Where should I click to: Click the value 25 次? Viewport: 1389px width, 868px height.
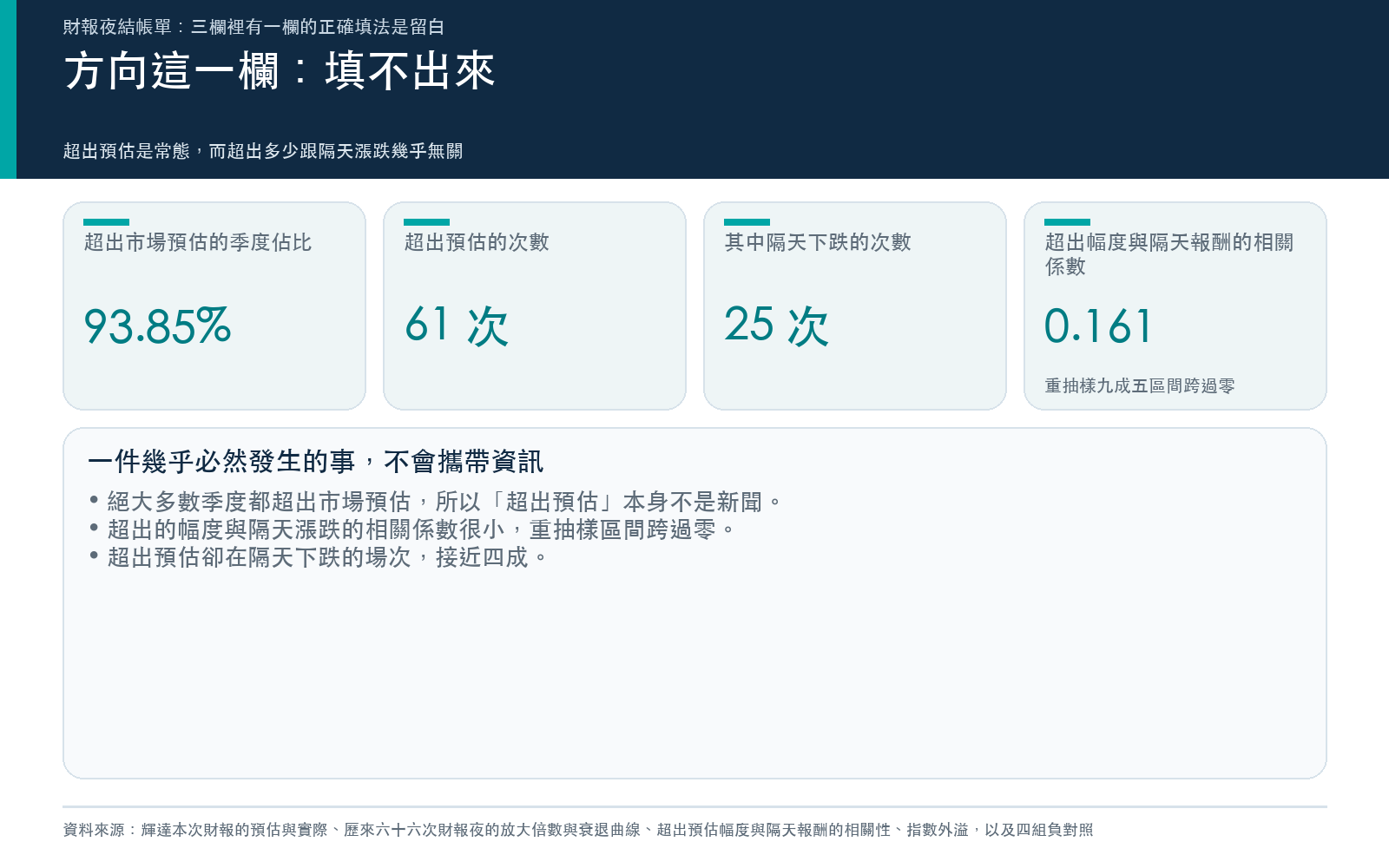pos(776,325)
